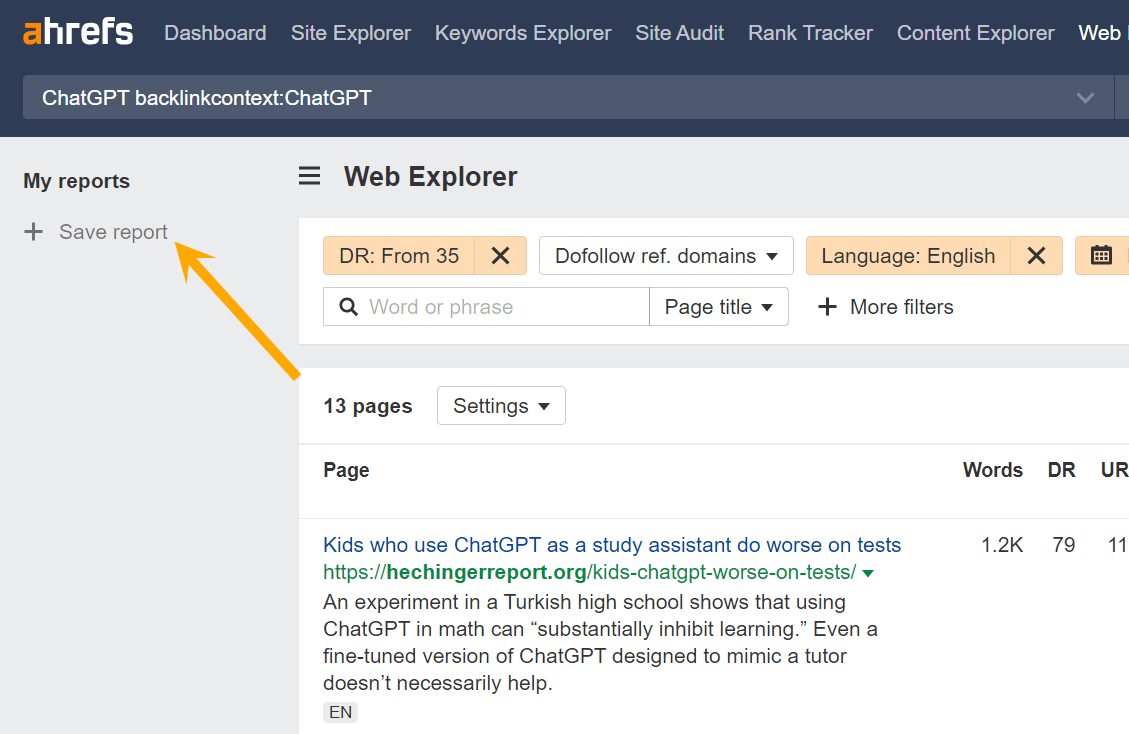Image resolution: width=1129 pixels, height=734 pixels.
Task: Open the Page title scope dropdown
Action: (x=718, y=306)
